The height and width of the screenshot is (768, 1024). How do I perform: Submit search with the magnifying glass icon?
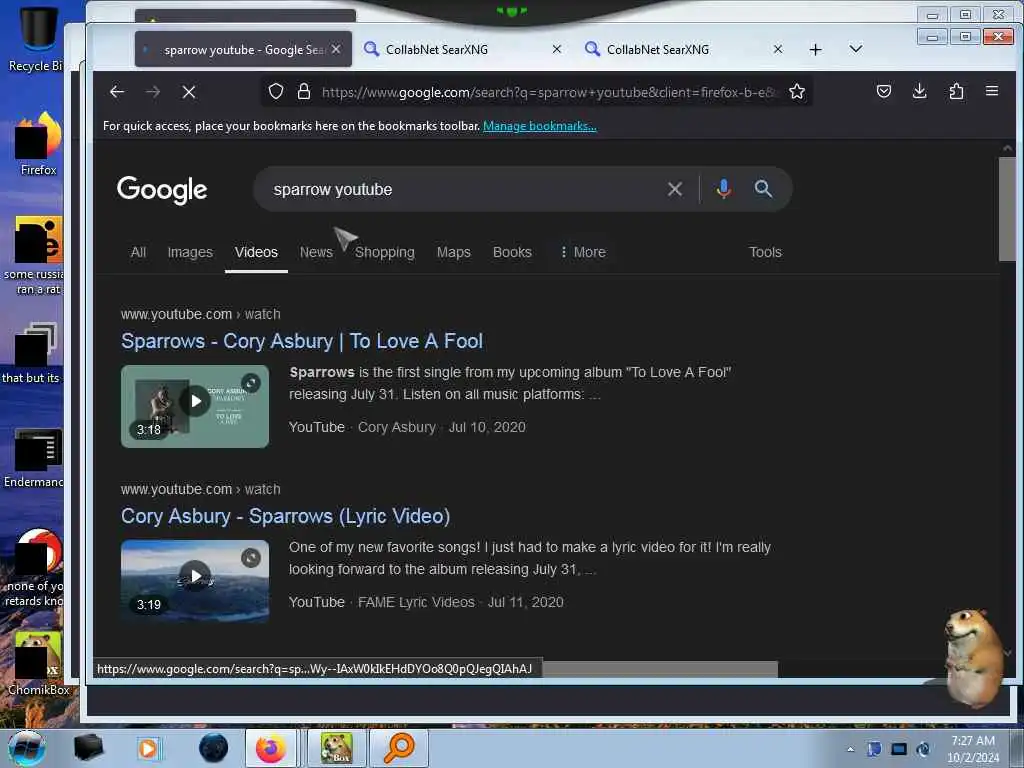[x=763, y=189]
